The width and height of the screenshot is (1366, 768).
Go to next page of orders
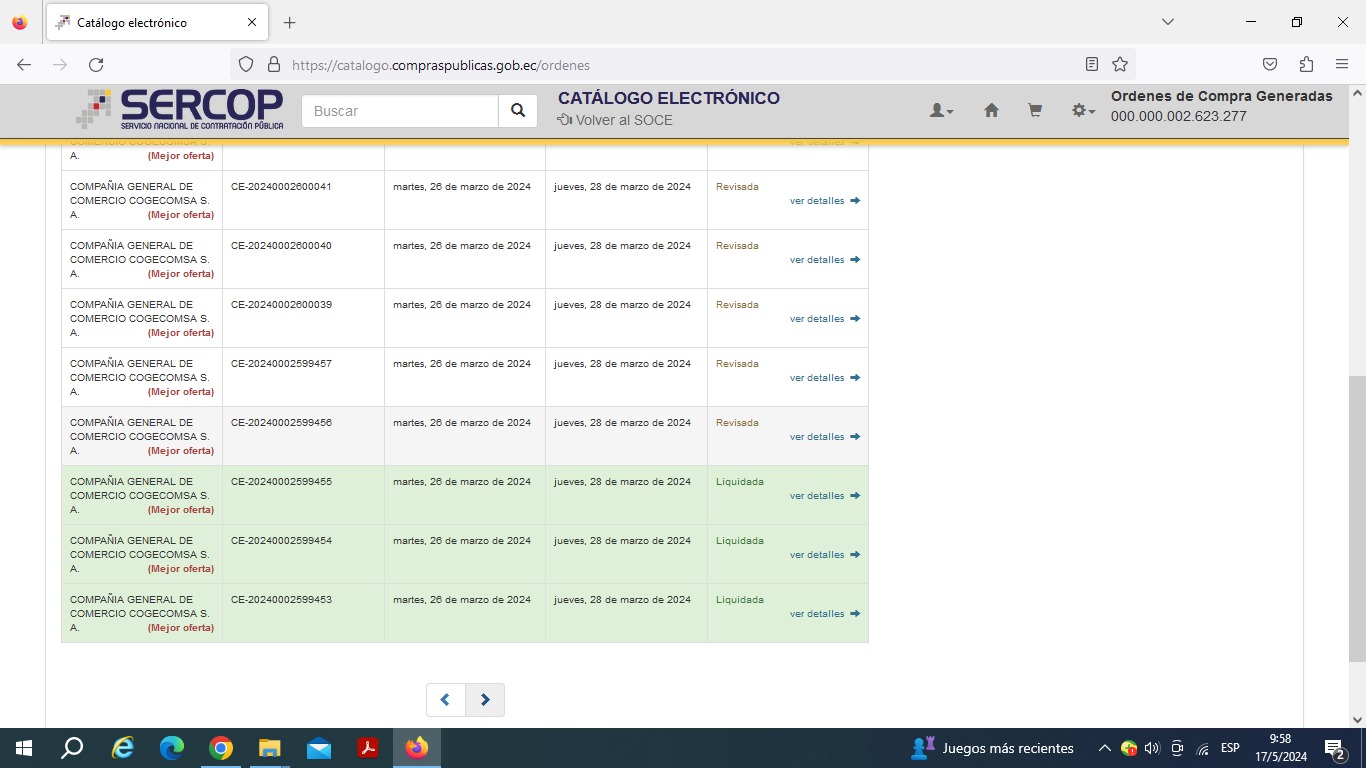coord(485,700)
